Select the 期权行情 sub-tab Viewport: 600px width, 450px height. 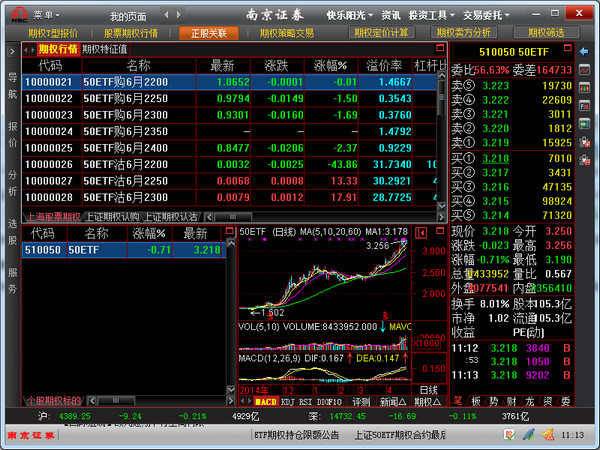coord(58,49)
